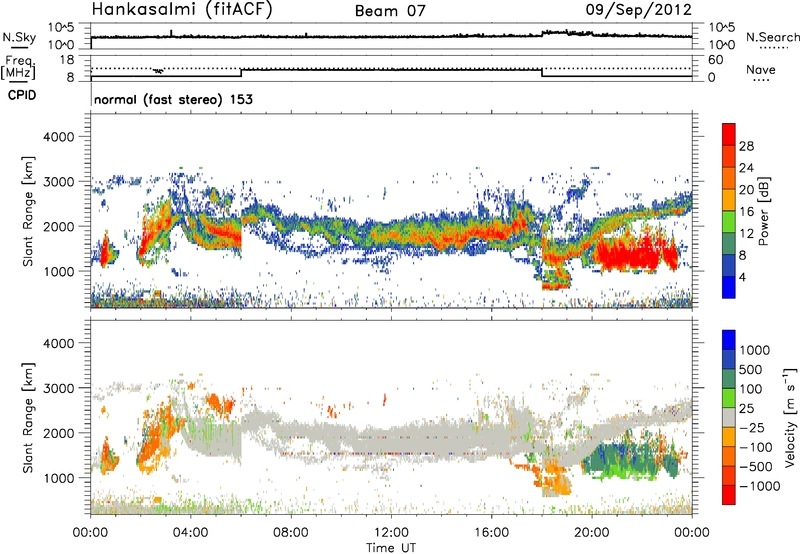Screen dimensions: 800x554
Task: Click the '28' power colorbar tick value
Action: pyautogui.click(x=746, y=146)
